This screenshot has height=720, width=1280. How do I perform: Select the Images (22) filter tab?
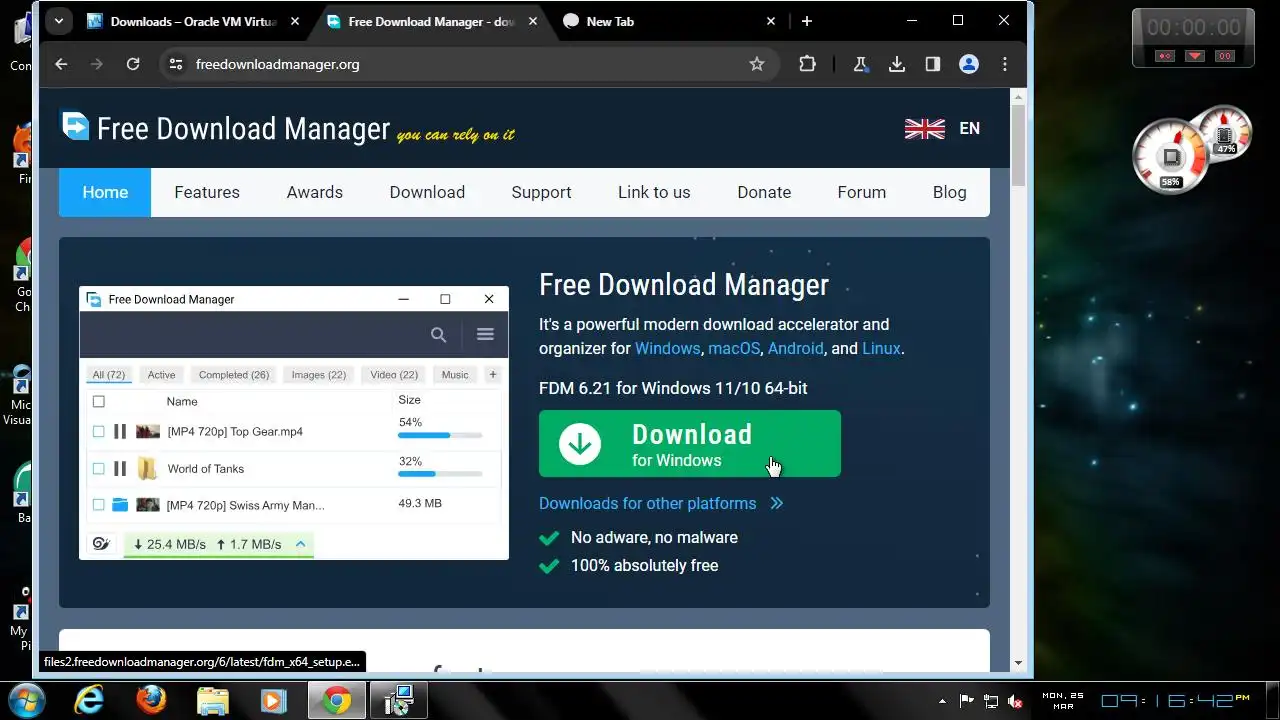(x=319, y=375)
